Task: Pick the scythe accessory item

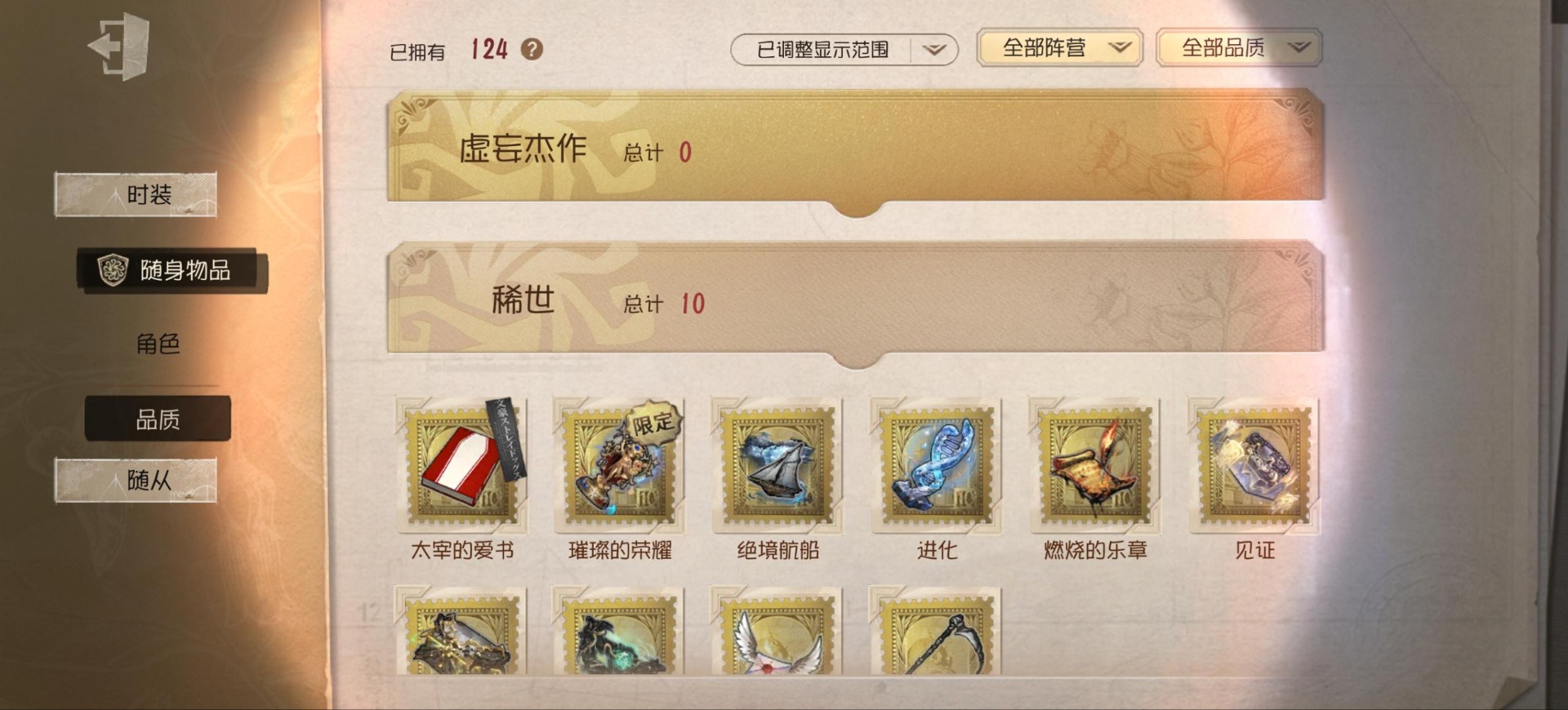Action: click(936, 631)
